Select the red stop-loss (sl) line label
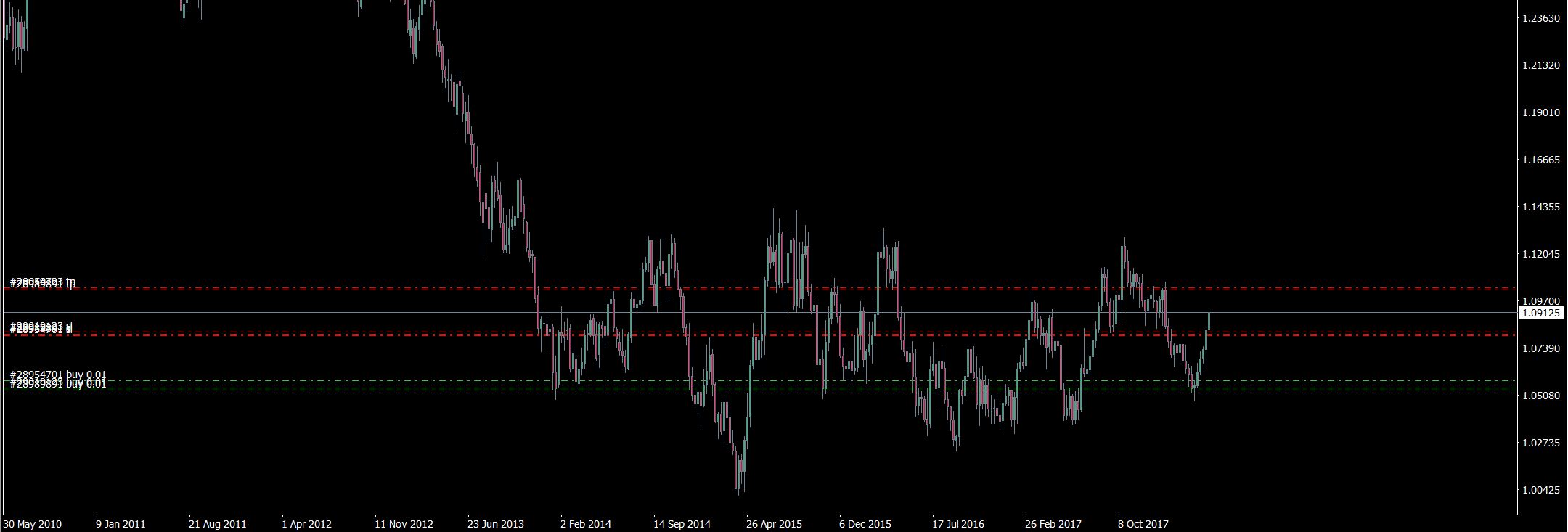 coord(41,328)
